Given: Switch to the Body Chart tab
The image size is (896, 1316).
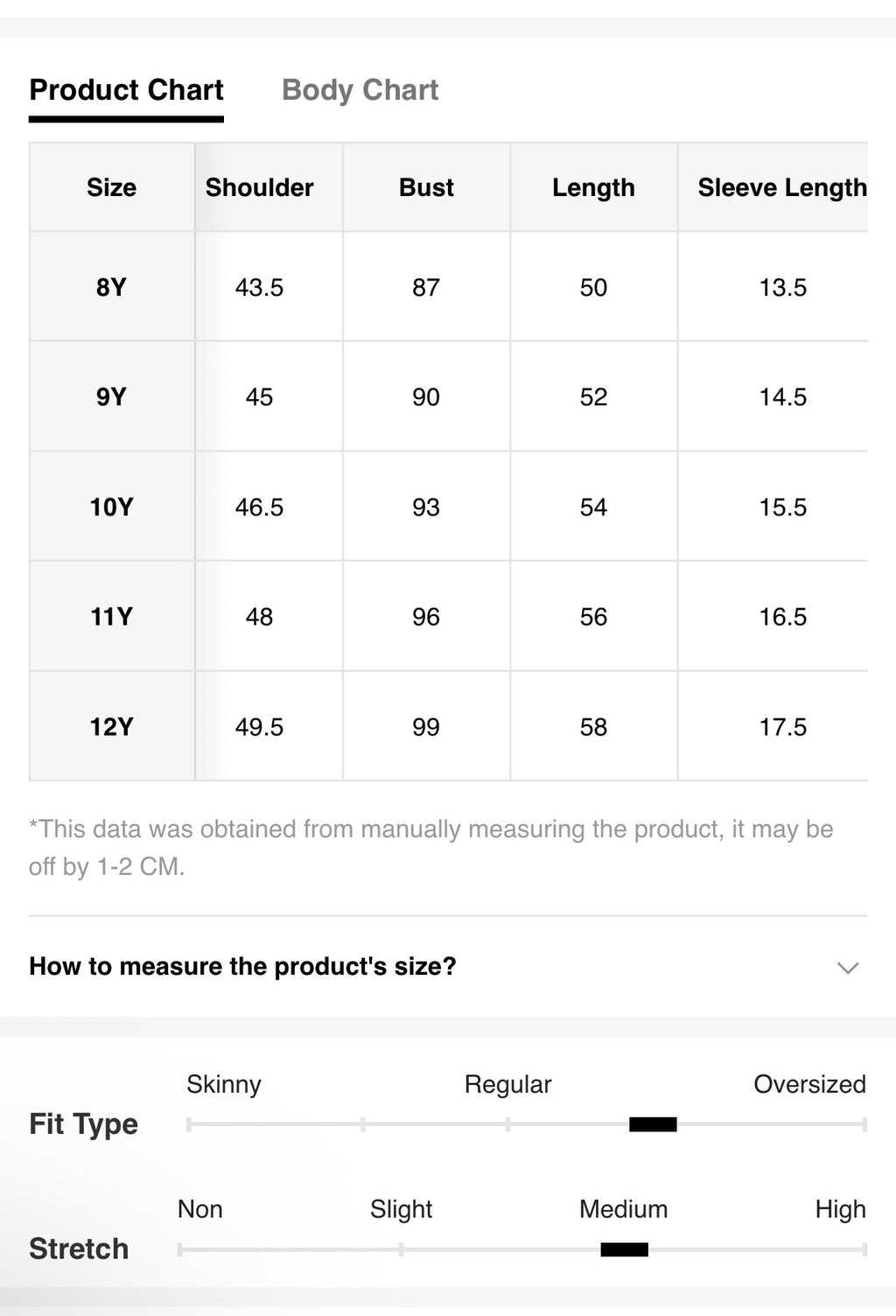Looking at the screenshot, I should (x=360, y=90).
